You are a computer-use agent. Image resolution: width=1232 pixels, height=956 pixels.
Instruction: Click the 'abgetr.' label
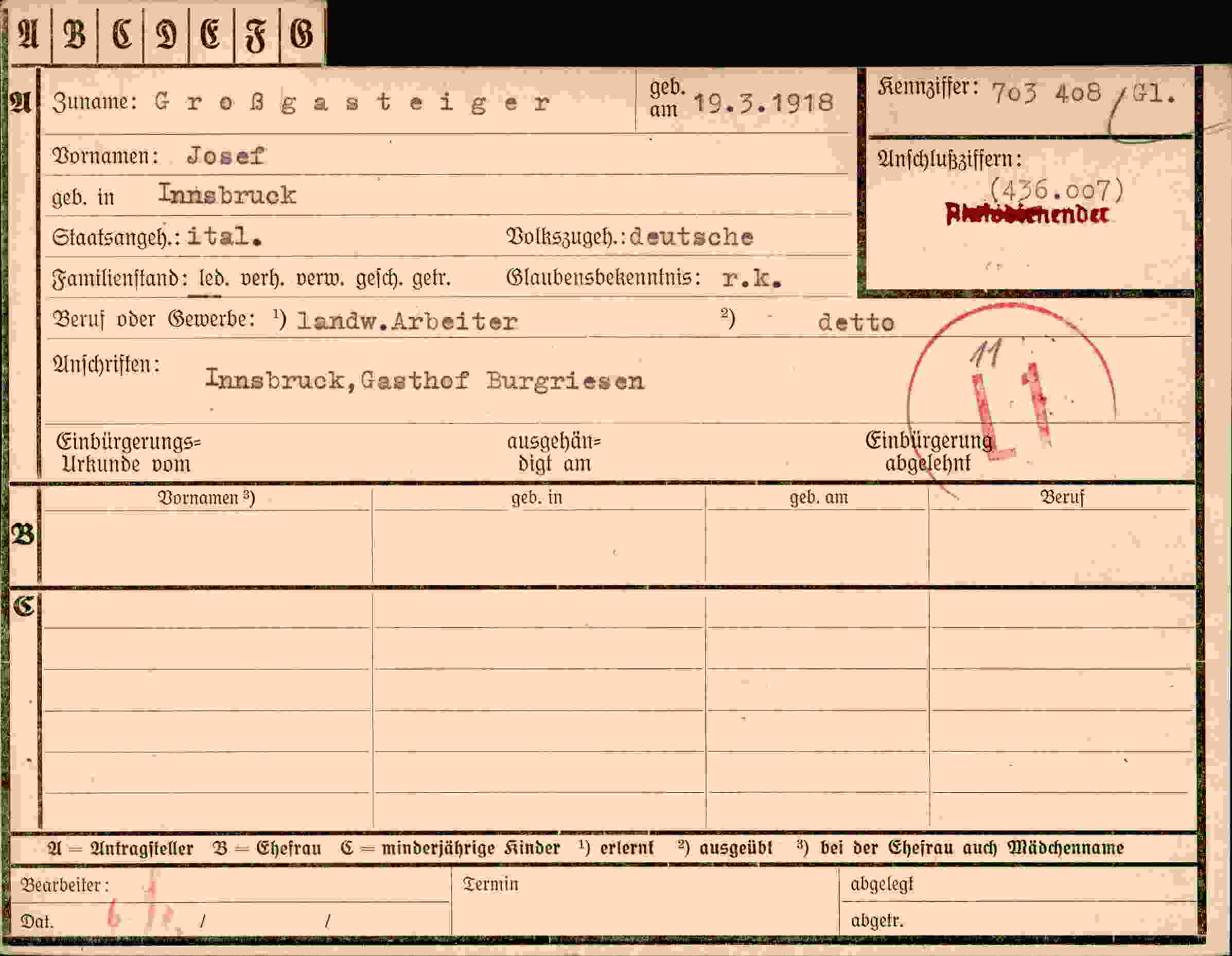click(x=877, y=920)
